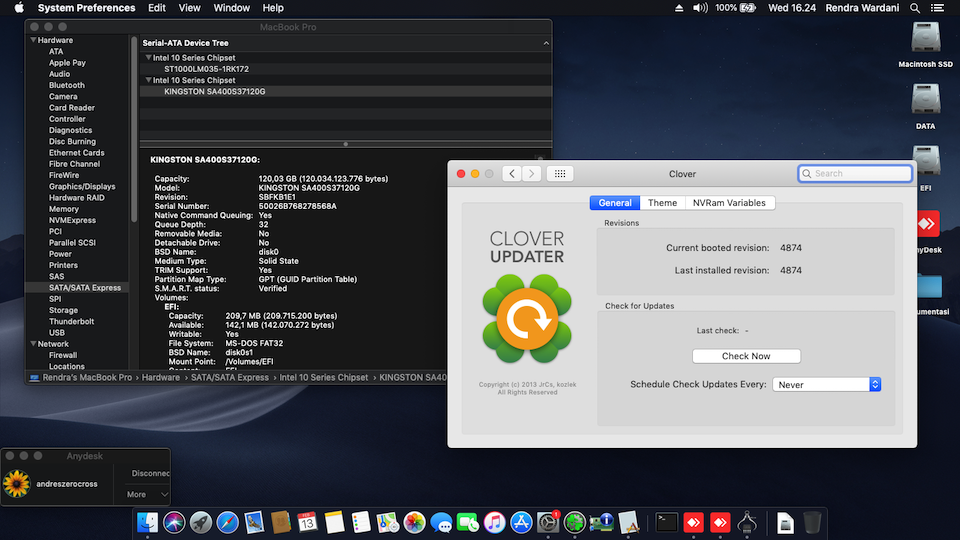The height and width of the screenshot is (540, 960).
Task: Open Maps icon in dock
Action: [388, 522]
